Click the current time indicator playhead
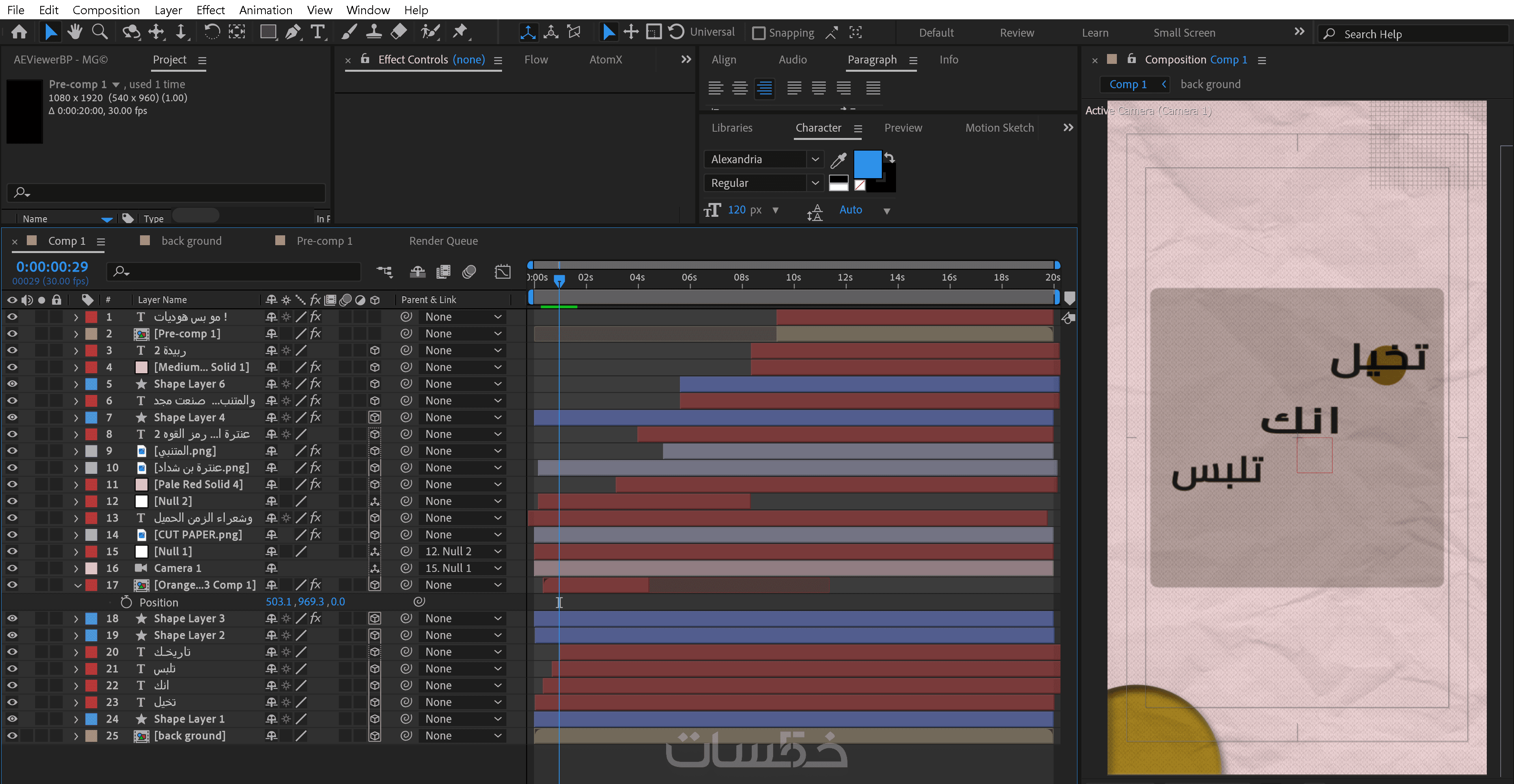Image resolution: width=1514 pixels, height=784 pixels. tap(559, 280)
